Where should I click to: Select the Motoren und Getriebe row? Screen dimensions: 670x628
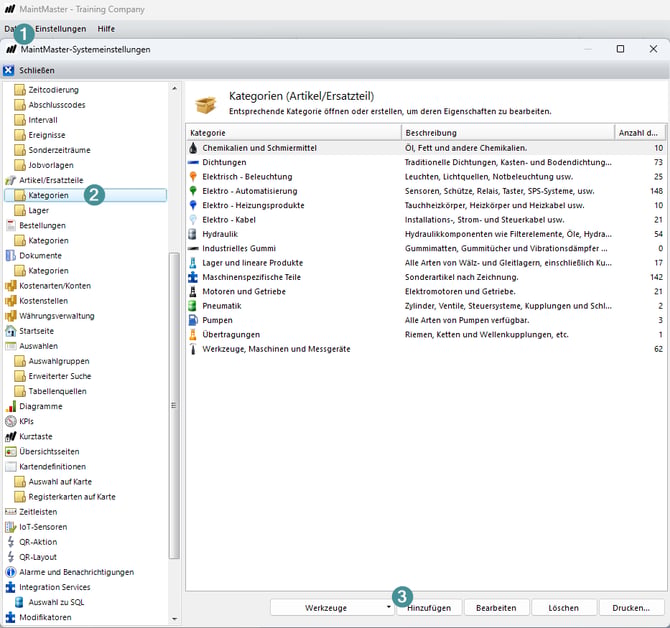pos(426,291)
